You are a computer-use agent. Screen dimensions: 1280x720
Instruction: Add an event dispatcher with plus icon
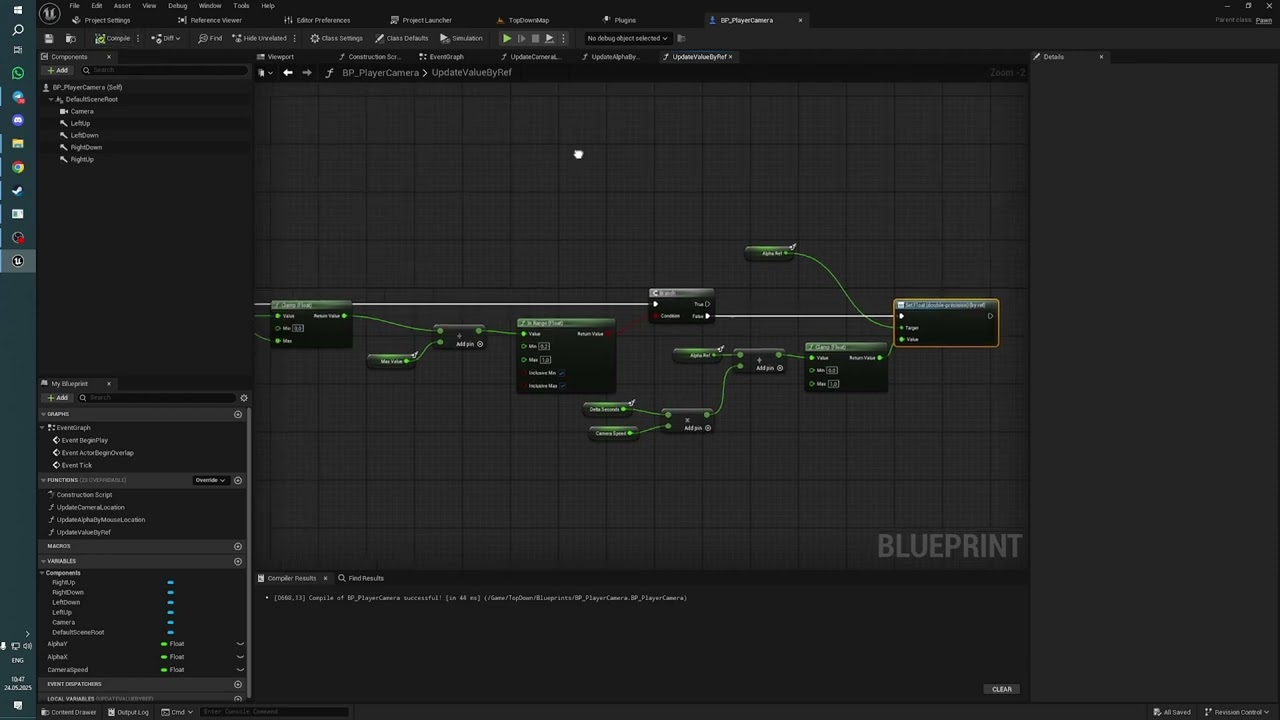[x=238, y=684]
